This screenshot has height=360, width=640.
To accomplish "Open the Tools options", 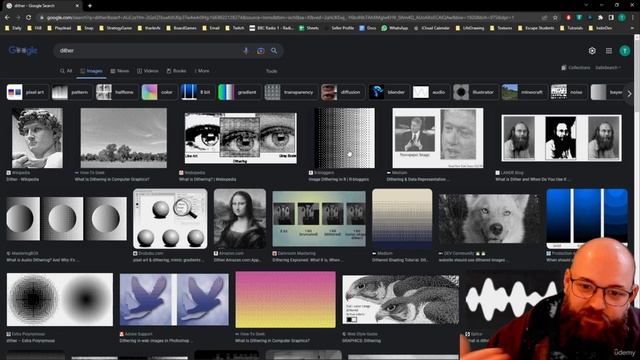I will (271, 71).
